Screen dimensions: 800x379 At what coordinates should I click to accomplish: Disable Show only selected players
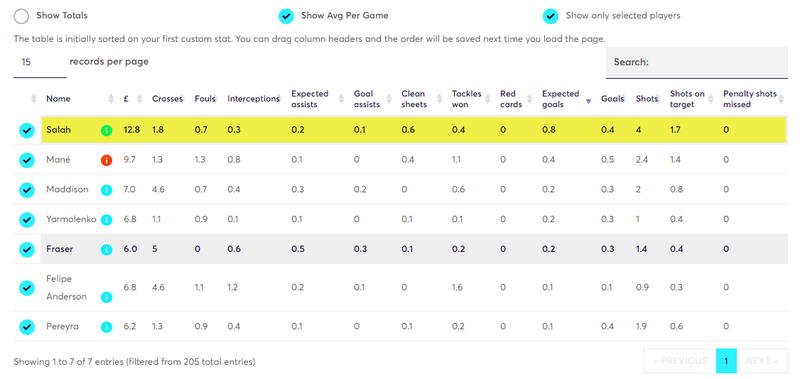(x=551, y=16)
